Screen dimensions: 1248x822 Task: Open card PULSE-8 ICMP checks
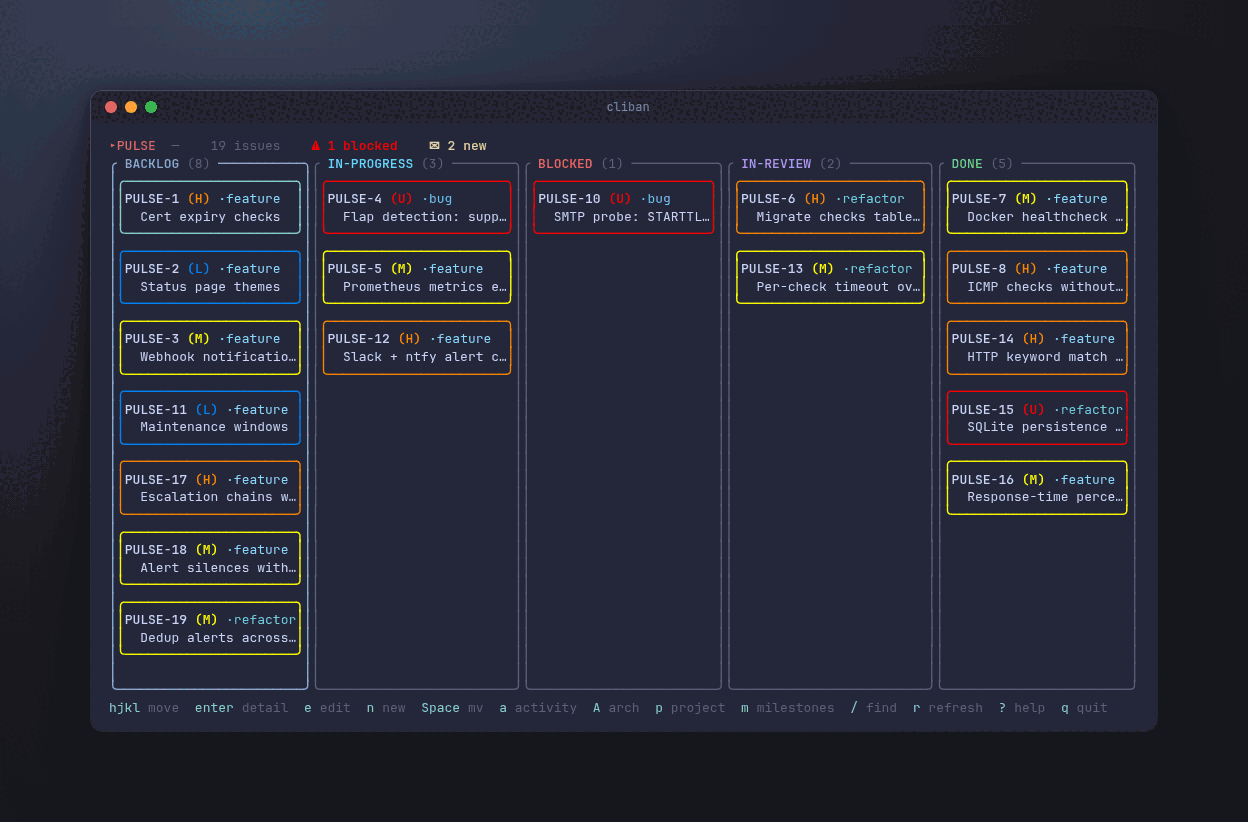[x=1037, y=277]
